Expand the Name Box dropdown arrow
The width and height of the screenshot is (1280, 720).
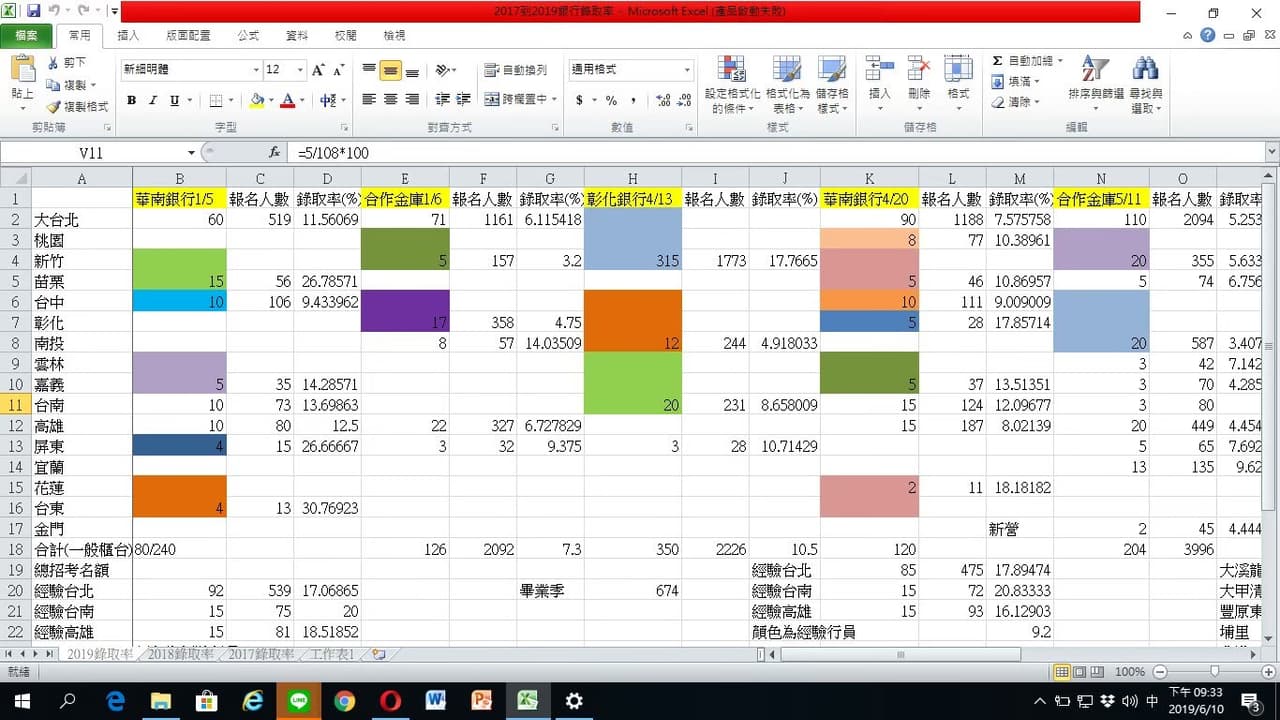coord(191,153)
